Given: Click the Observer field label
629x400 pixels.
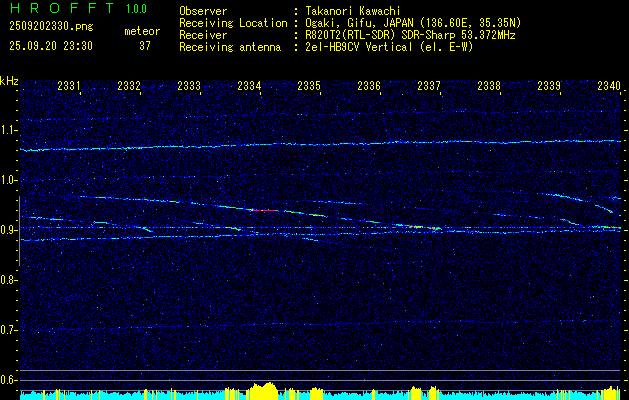Looking at the screenshot, I should [x=203, y=11].
